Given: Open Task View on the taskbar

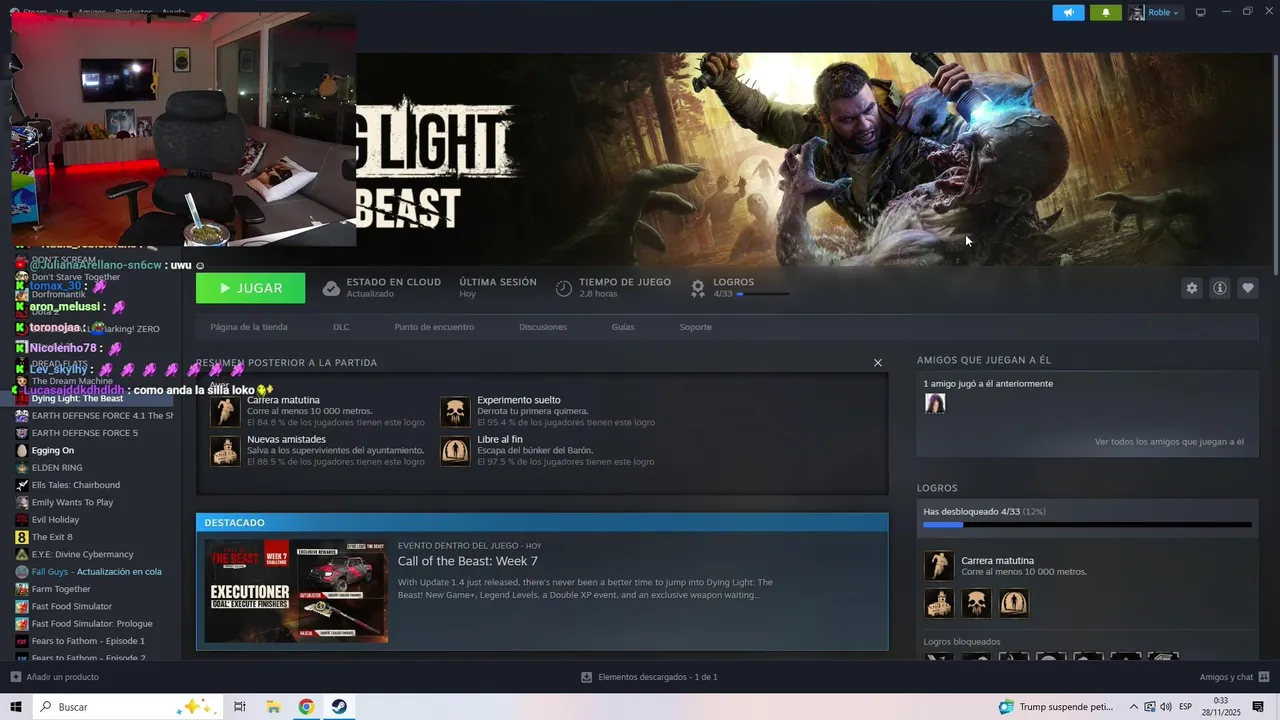Looking at the screenshot, I should 240,707.
